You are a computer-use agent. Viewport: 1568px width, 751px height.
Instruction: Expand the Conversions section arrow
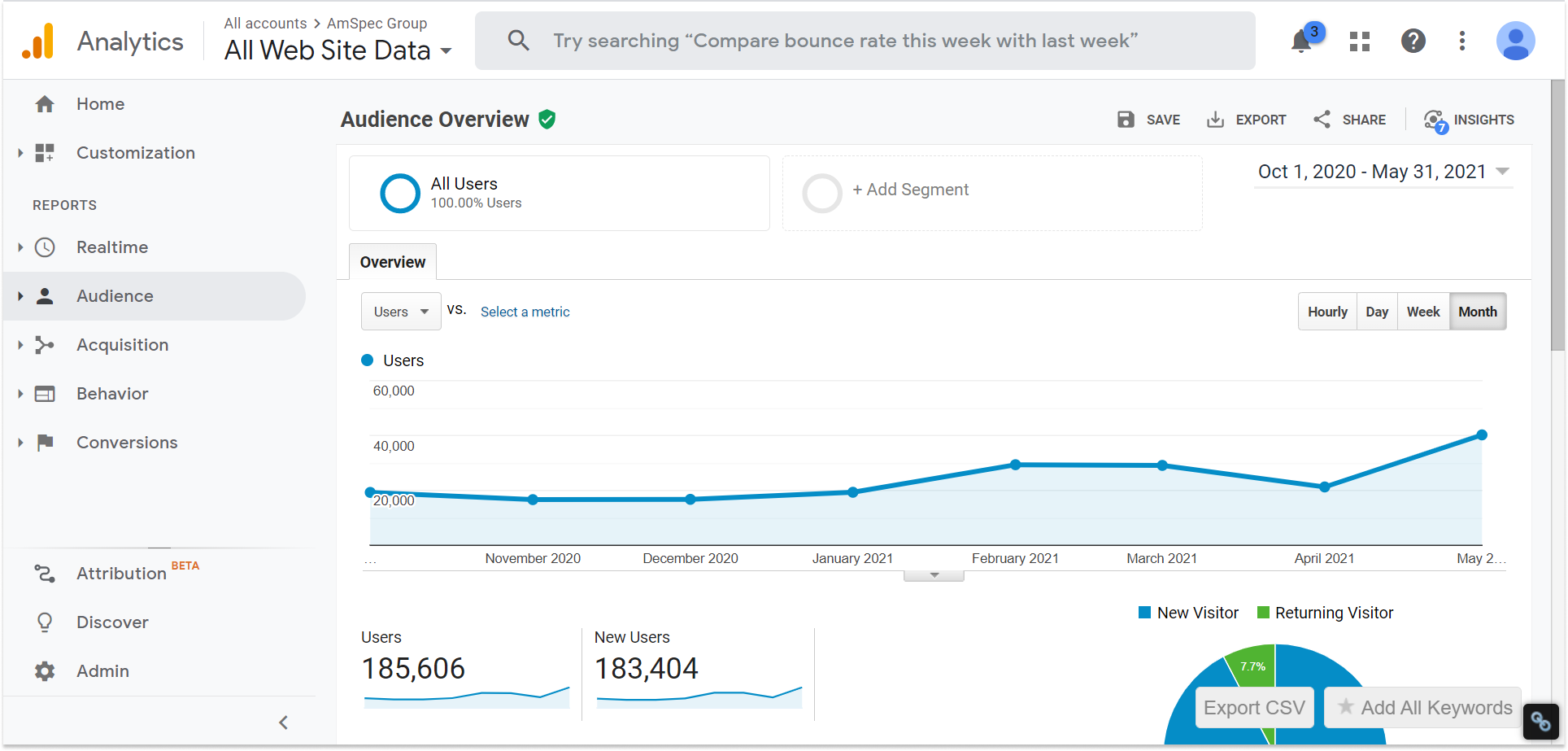pos(20,443)
